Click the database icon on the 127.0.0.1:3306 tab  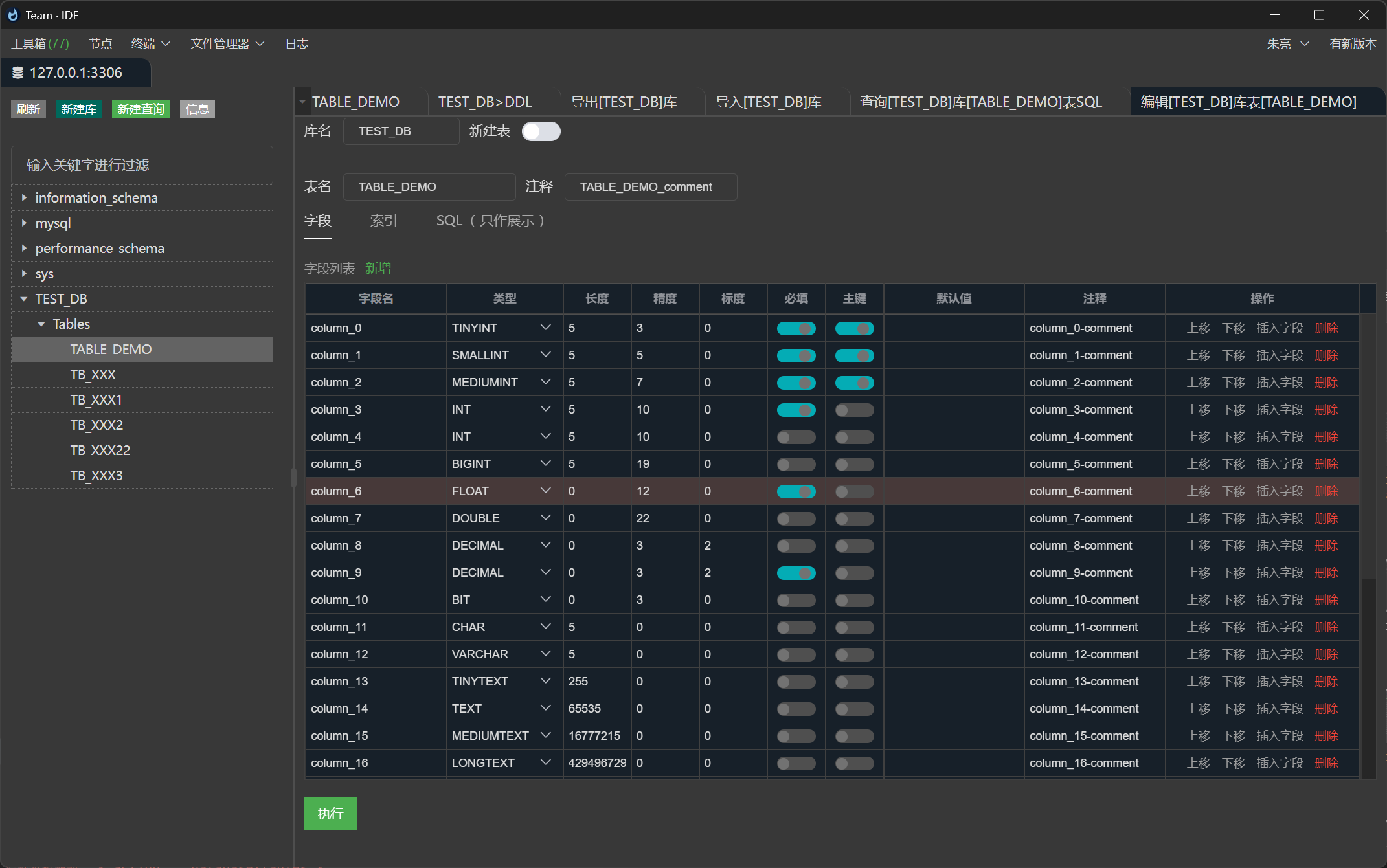(x=17, y=72)
